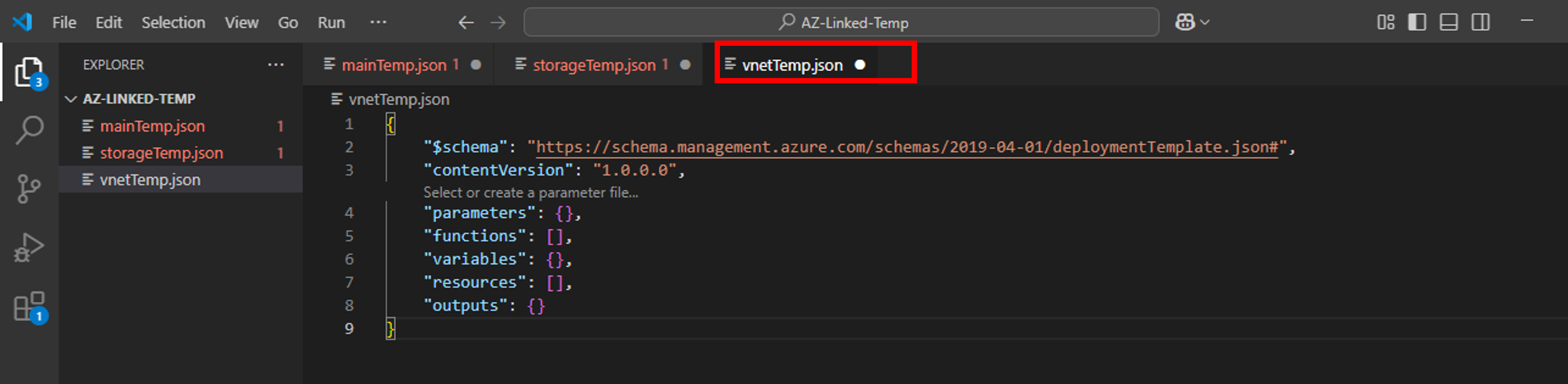Toggle the secondary side bar
This screenshot has height=384, width=1568.
coord(1481,22)
